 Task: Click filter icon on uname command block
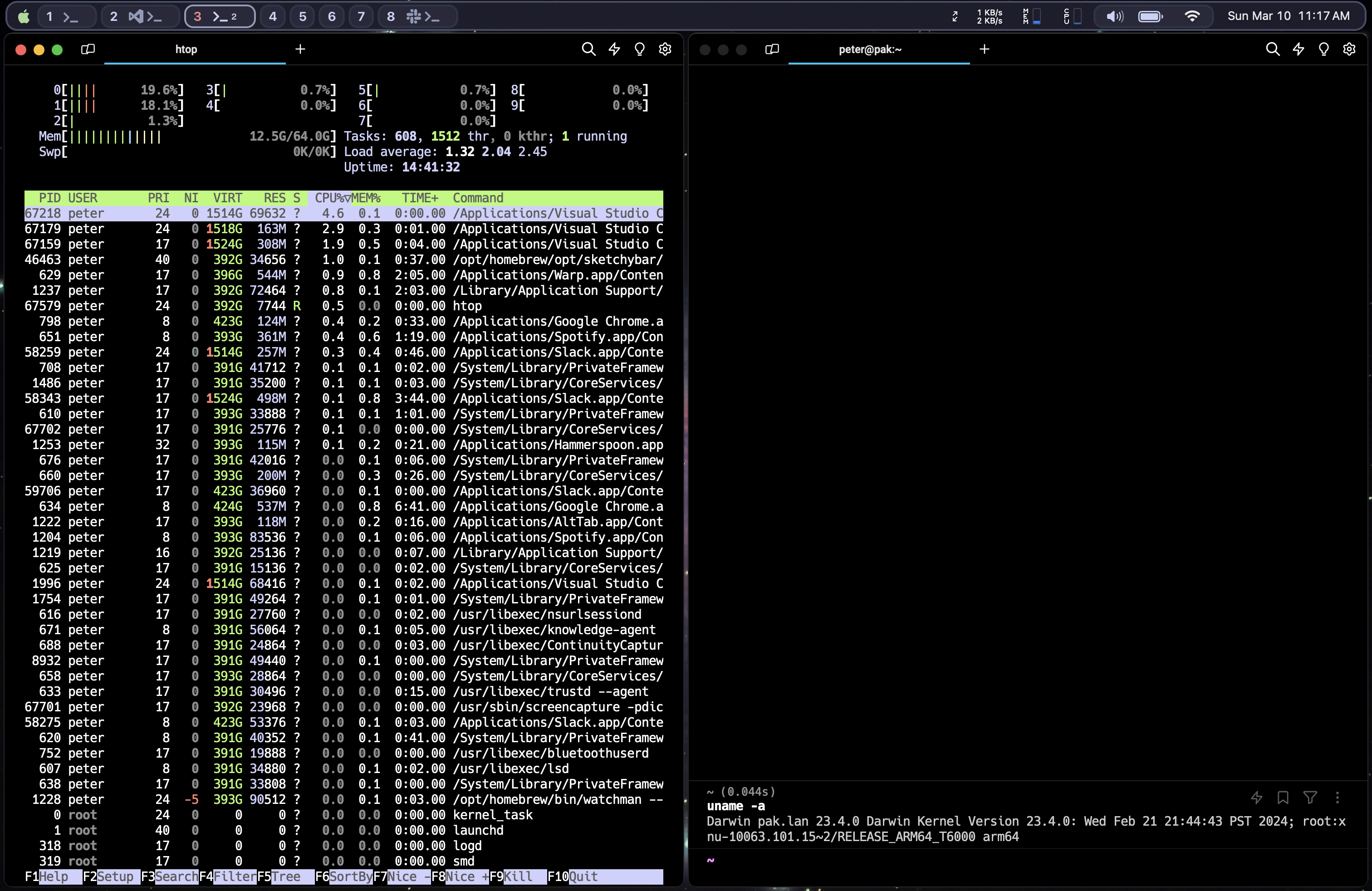tap(1310, 798)
